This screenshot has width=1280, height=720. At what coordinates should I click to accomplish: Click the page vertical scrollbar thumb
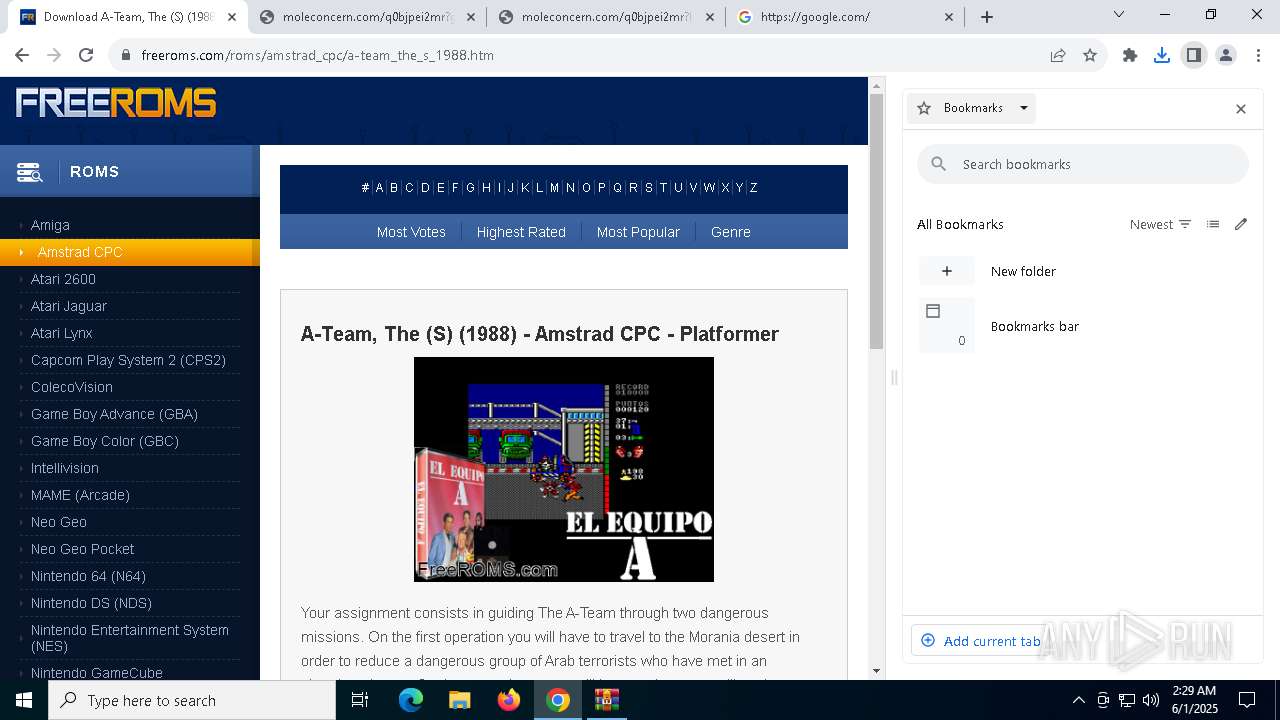[x=876, y=222]
